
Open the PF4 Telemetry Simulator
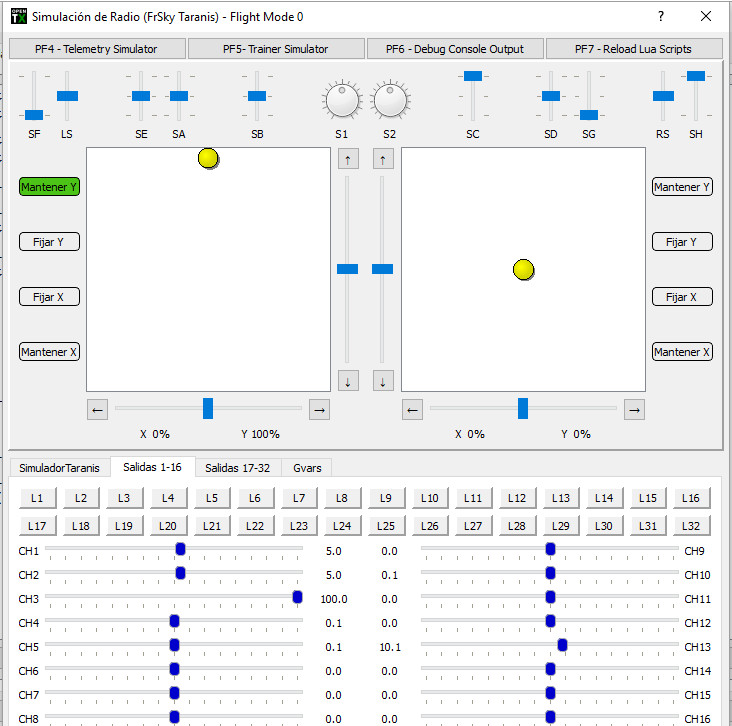96,49
